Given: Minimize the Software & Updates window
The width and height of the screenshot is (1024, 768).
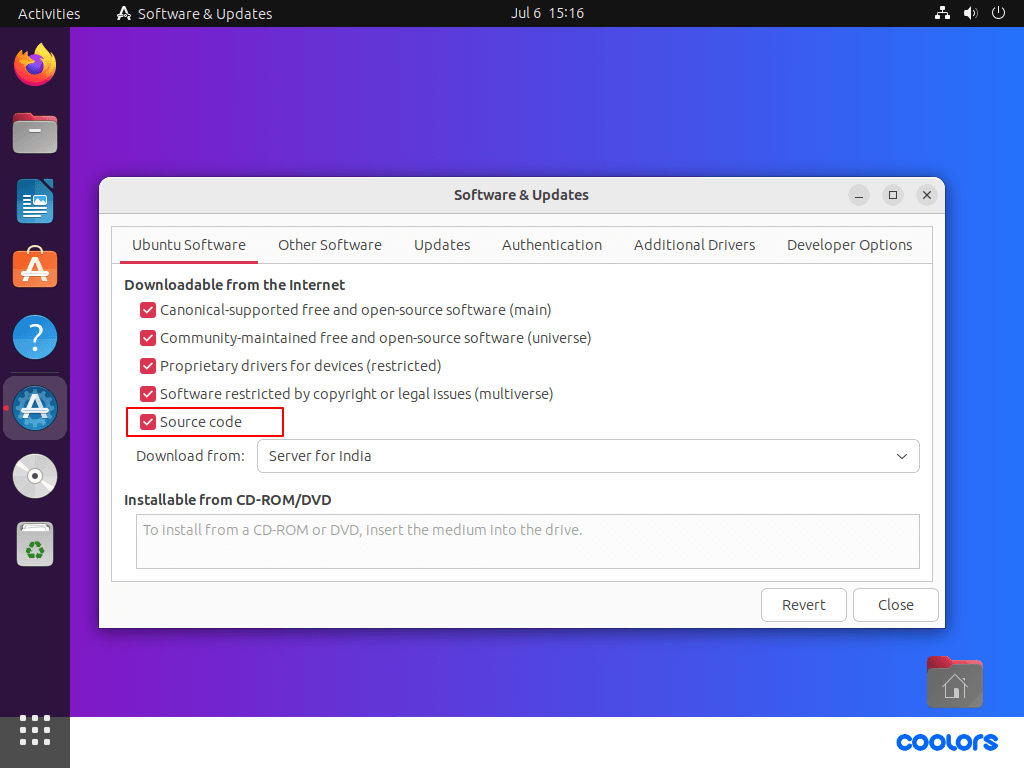Looking at the screenshot, I should pos(859,195).
